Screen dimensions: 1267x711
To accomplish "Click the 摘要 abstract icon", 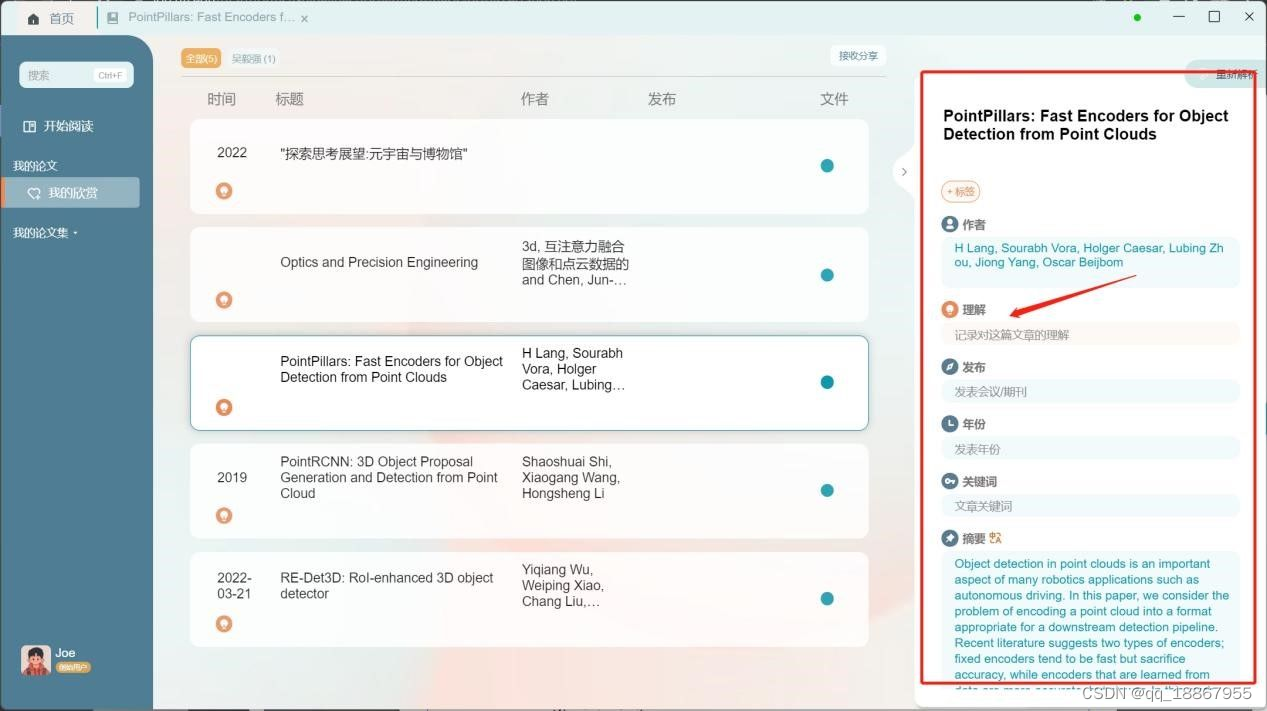I will coord(950,538).
